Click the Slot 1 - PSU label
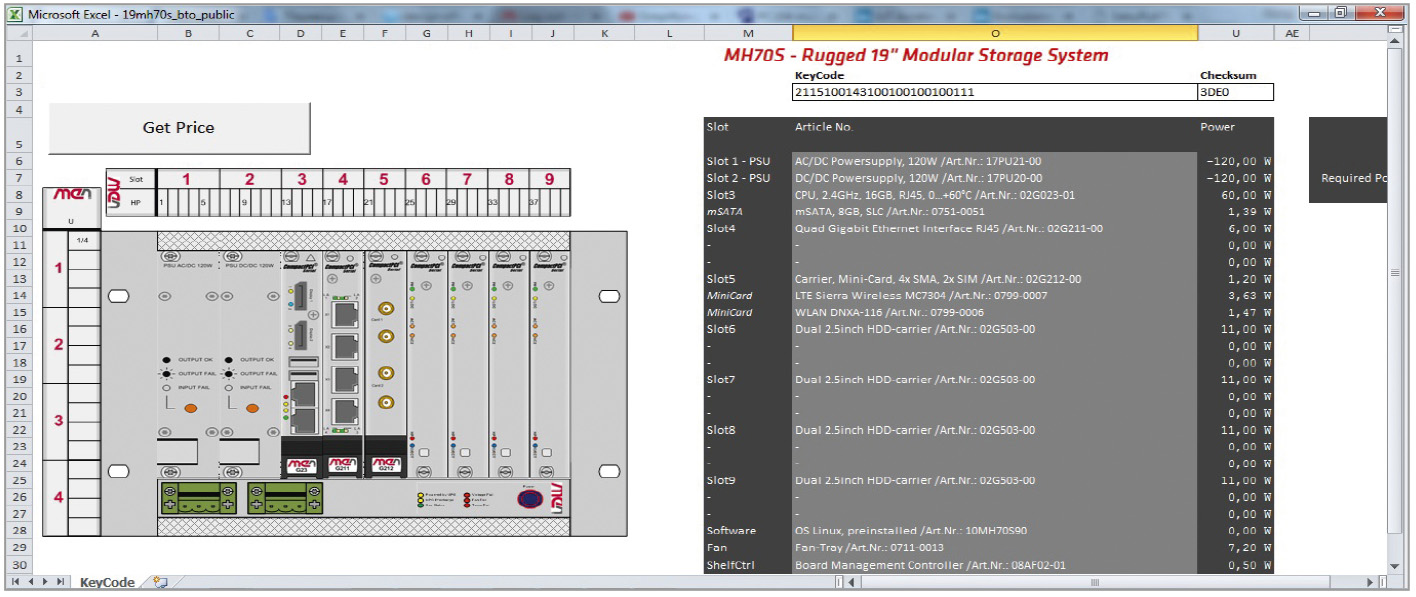Viewport: 1416px width, 597px height. click(738, 161)
